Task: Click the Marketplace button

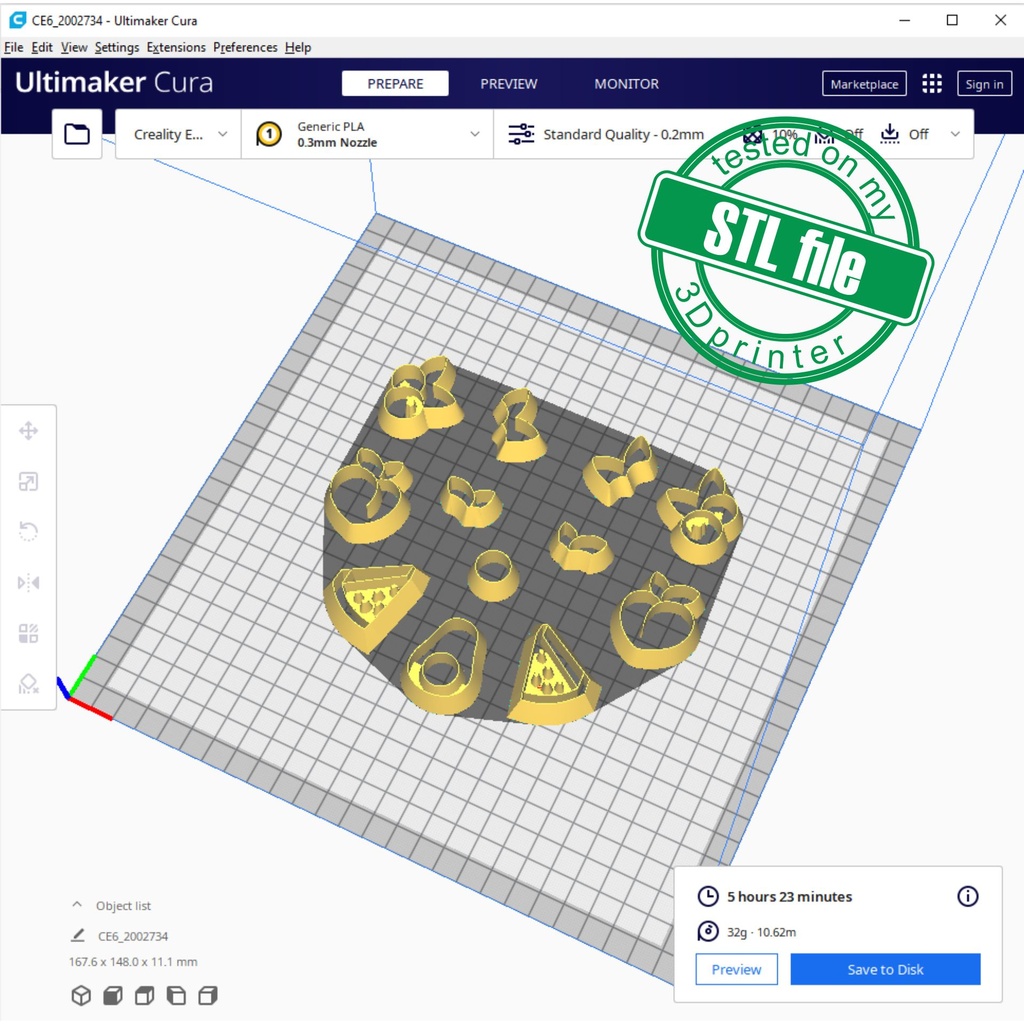Action: coord(864,84)
